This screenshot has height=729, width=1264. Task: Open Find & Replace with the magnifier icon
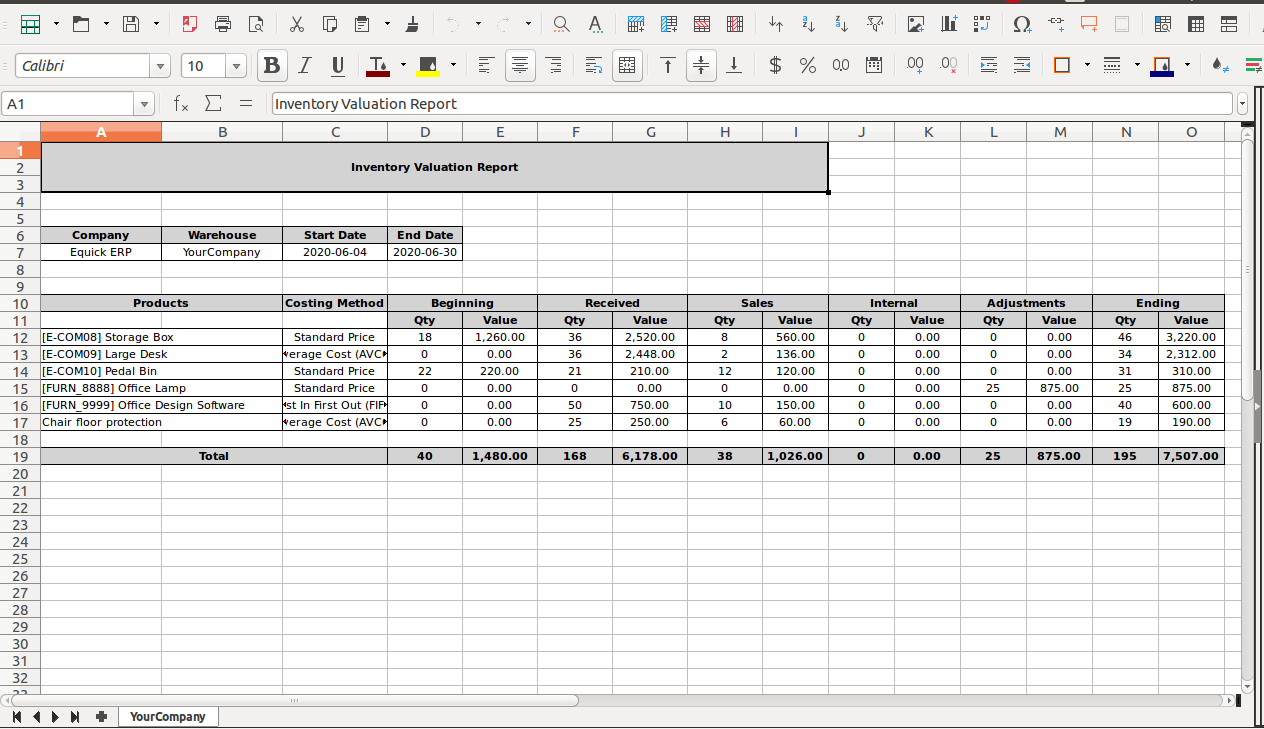(562, 24)
